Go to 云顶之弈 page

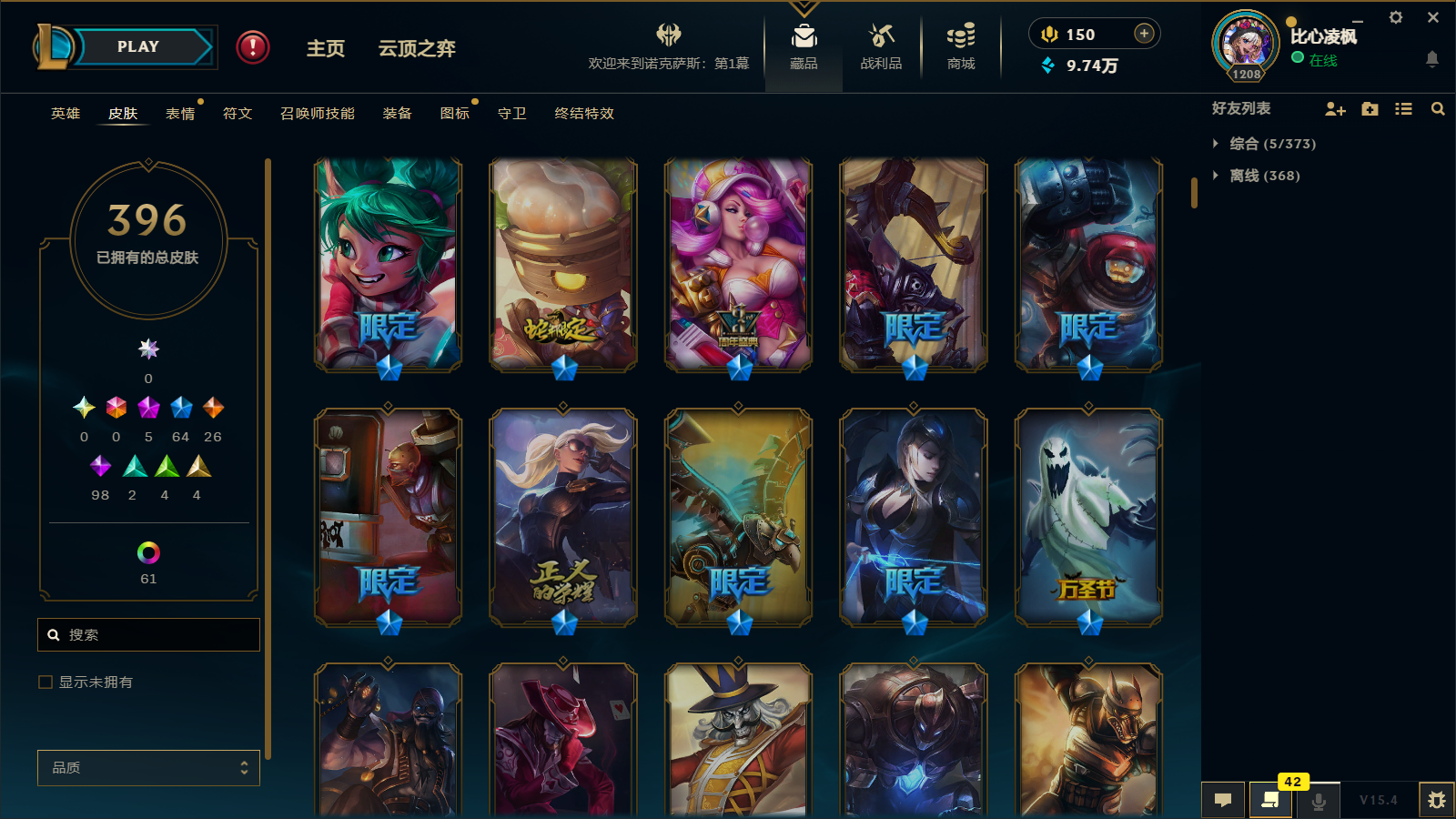coord(417,48)
